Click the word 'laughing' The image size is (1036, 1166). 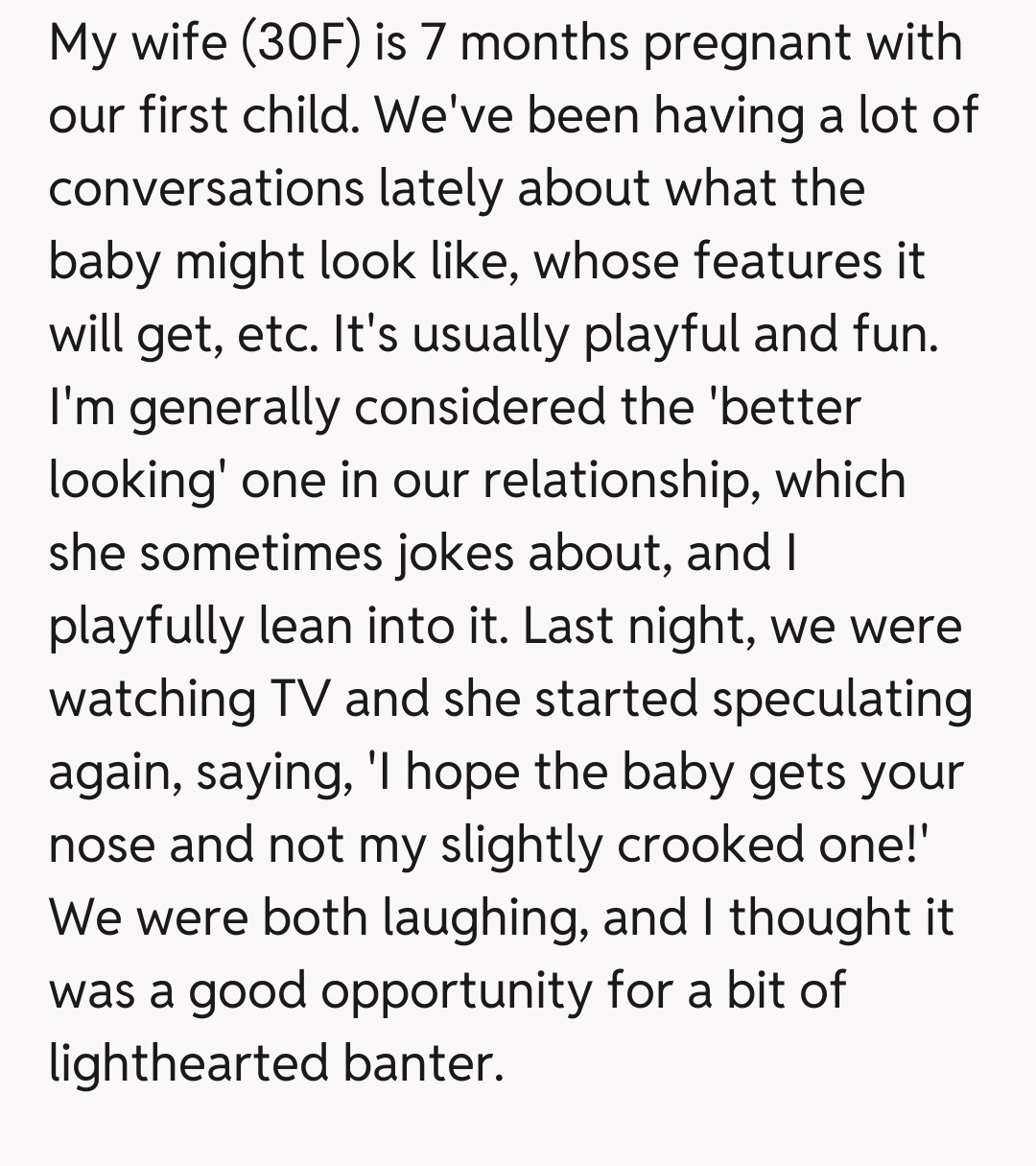point(484,917)
